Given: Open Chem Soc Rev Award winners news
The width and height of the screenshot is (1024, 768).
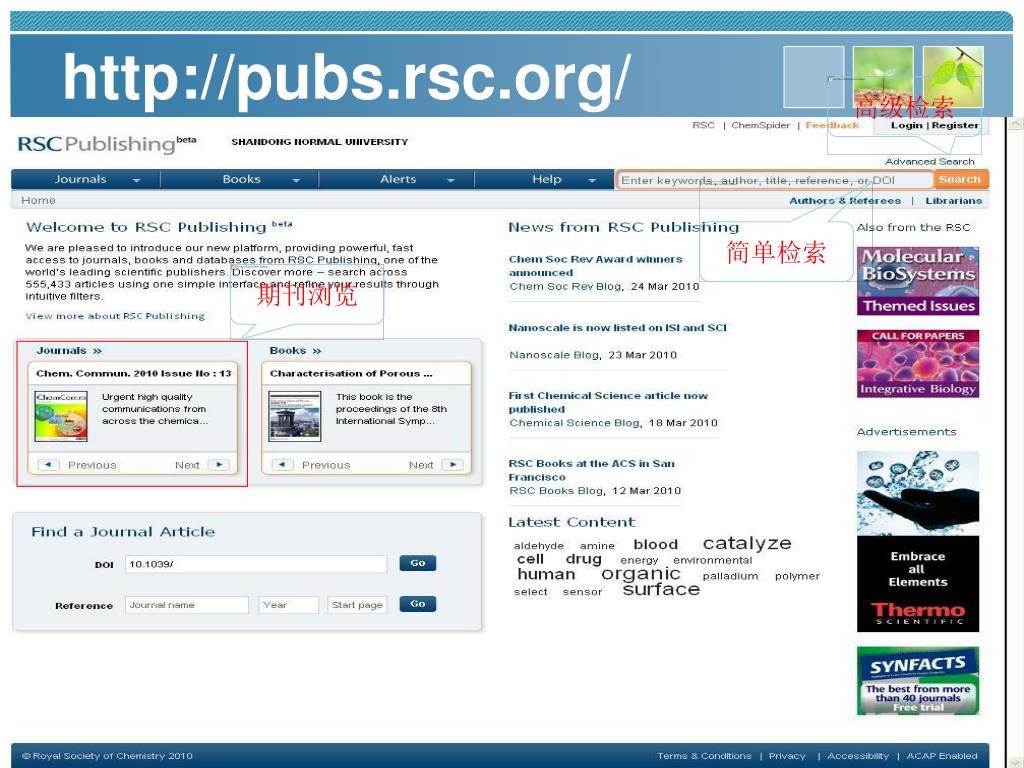Looking at the screenshot, I should click(x=596, y=266).
